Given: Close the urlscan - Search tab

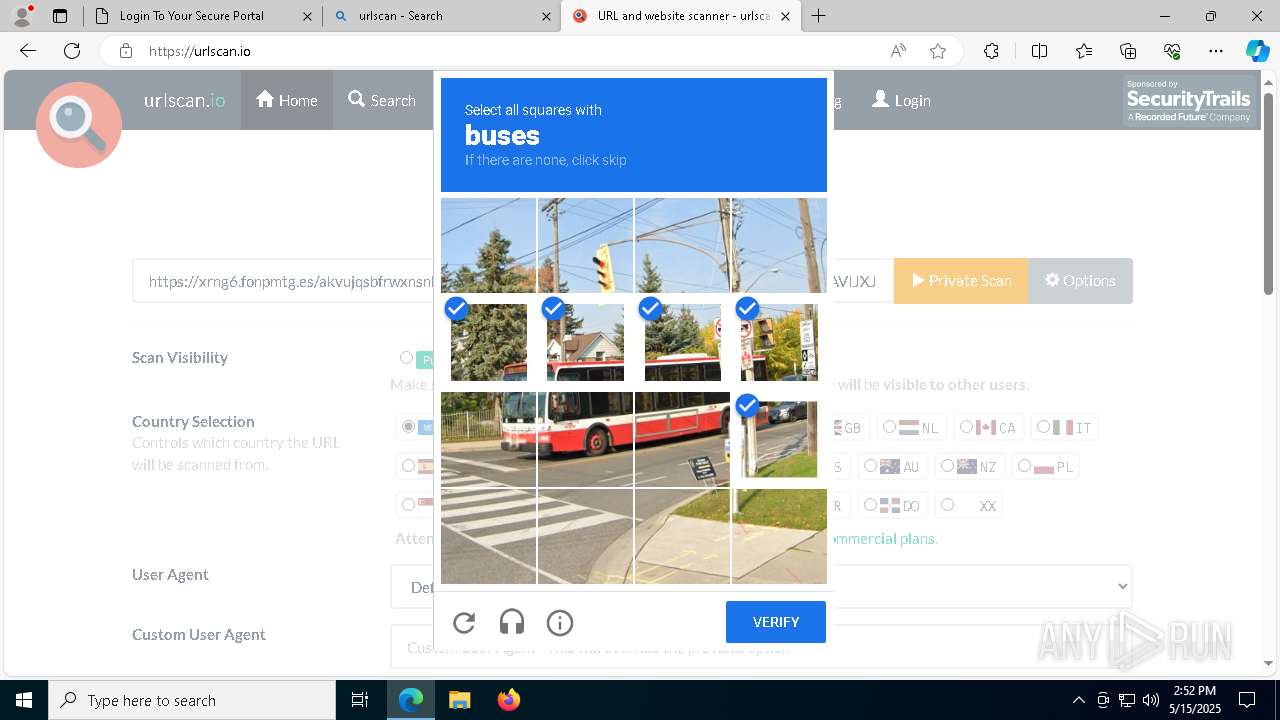Looking at the screenshot, I should click(546, 16).
